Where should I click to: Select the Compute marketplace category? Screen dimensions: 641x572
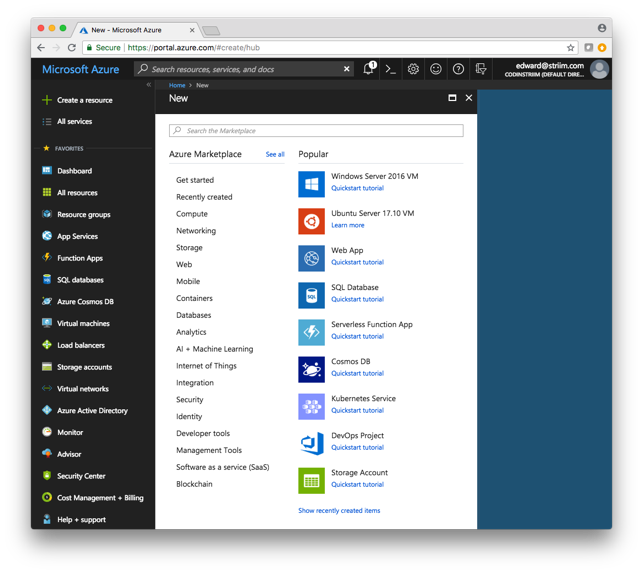(x=192, y=213)
